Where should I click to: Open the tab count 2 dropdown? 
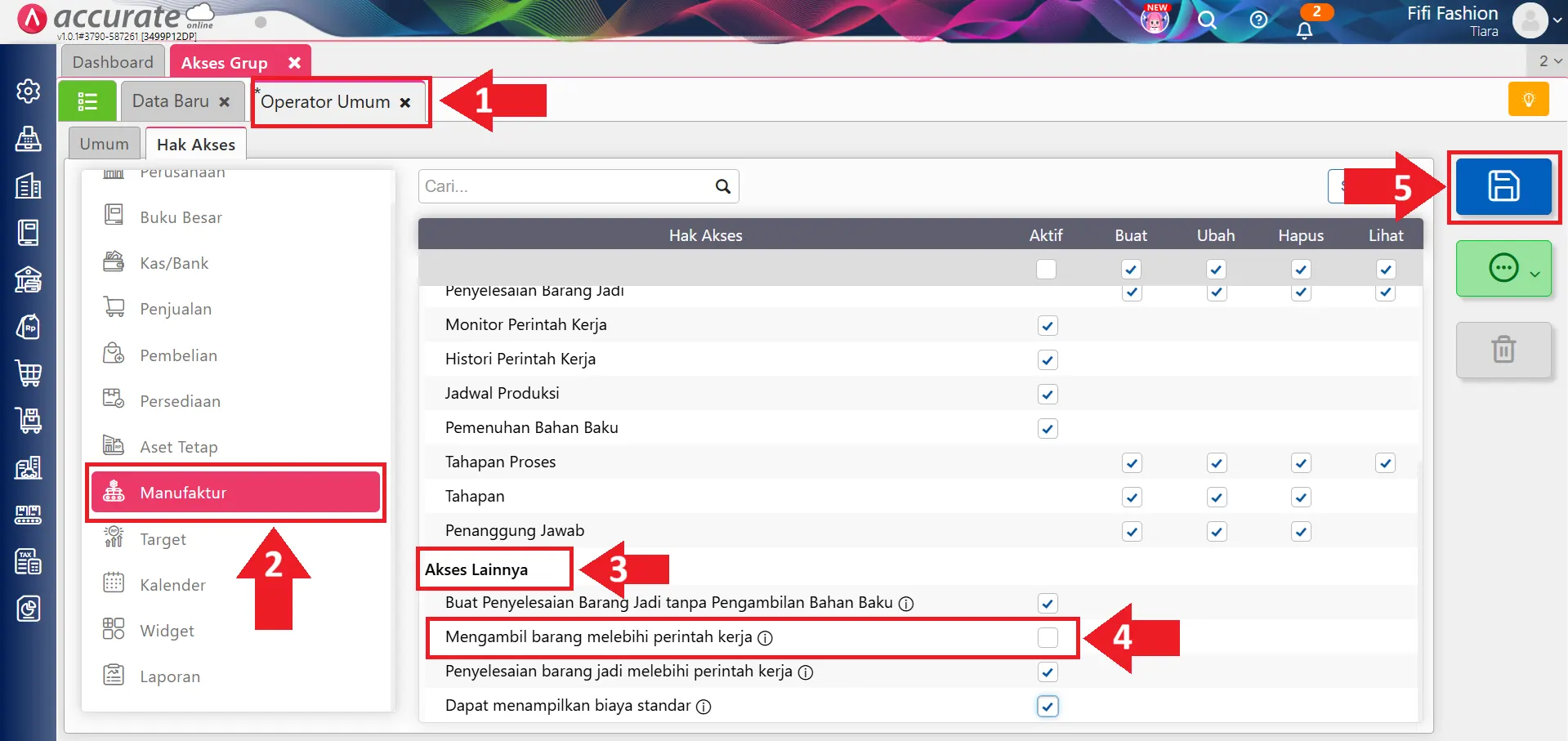click(1550, 61)
